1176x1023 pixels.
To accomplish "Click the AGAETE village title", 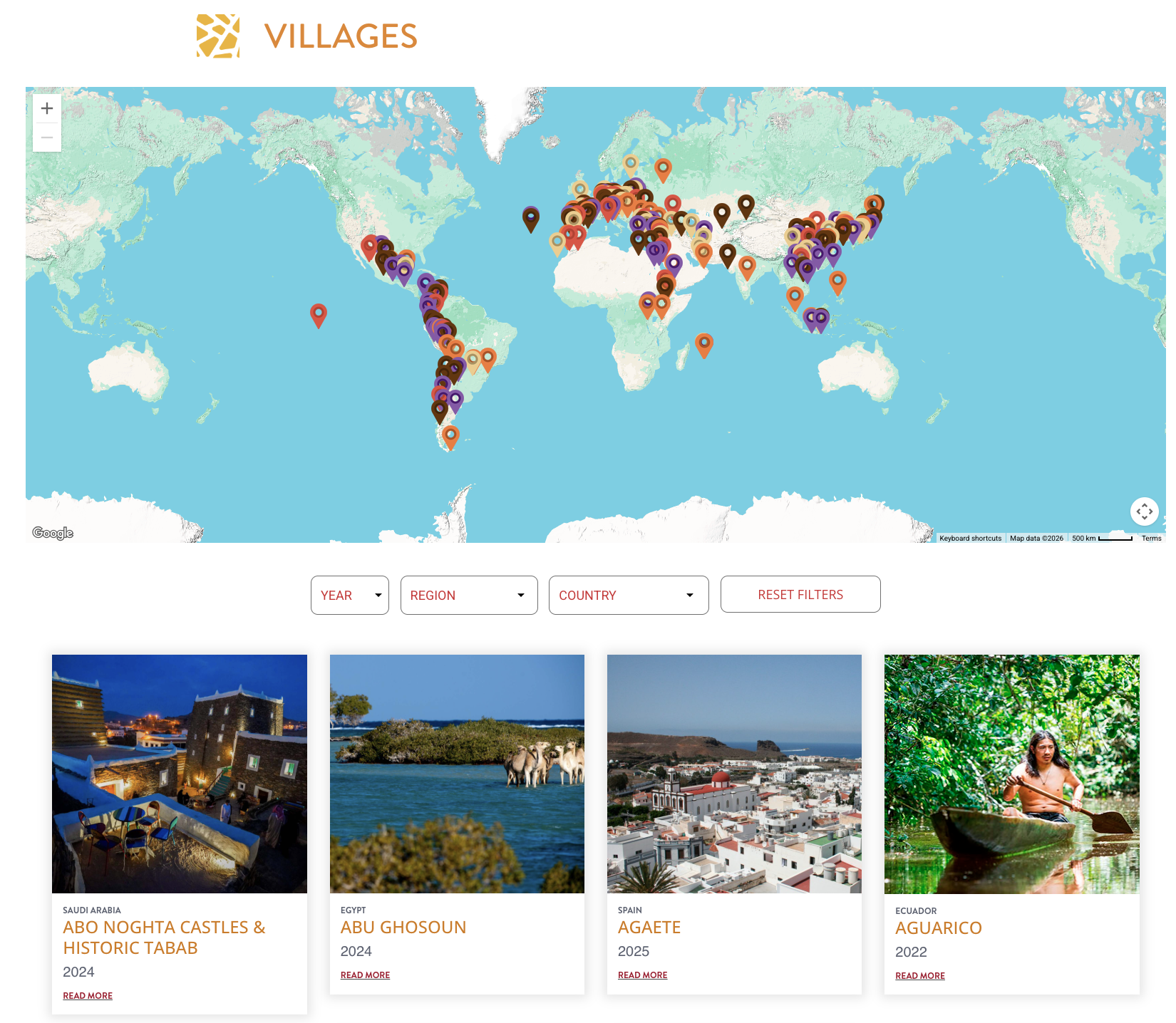I will (649, 928).
